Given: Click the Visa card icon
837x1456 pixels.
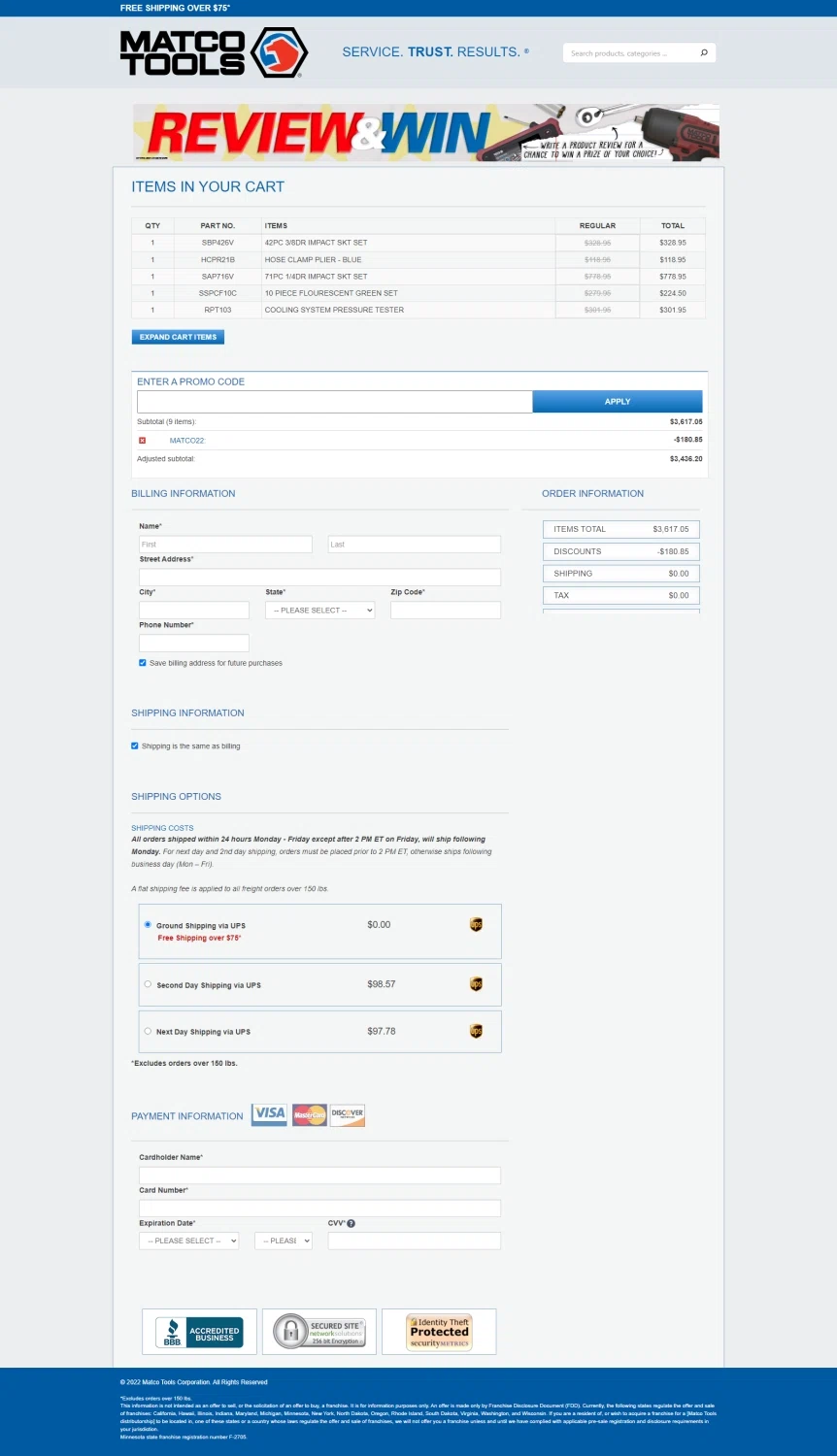Looking at the screenshot, I should [x=269, y=1114].
